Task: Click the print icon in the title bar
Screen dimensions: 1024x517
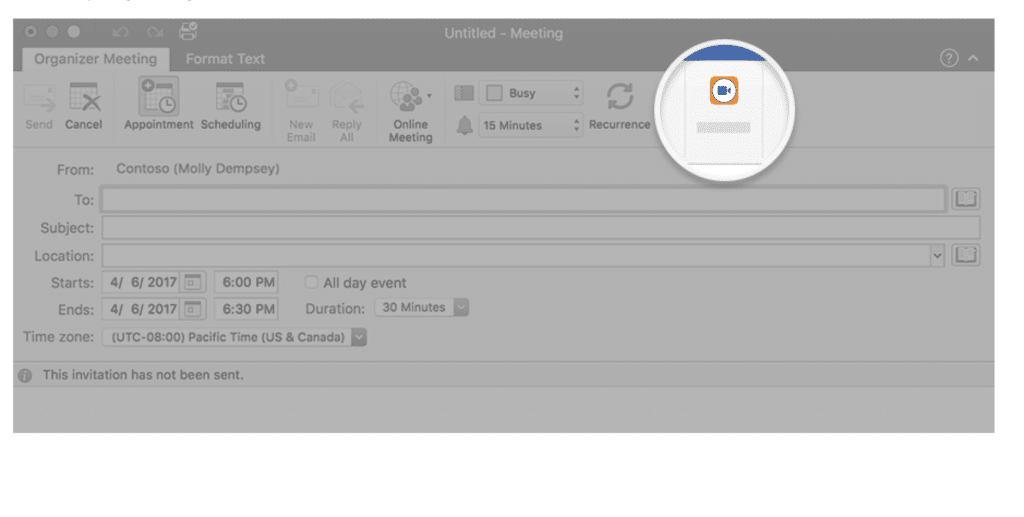Action: [x=188, y=31]
